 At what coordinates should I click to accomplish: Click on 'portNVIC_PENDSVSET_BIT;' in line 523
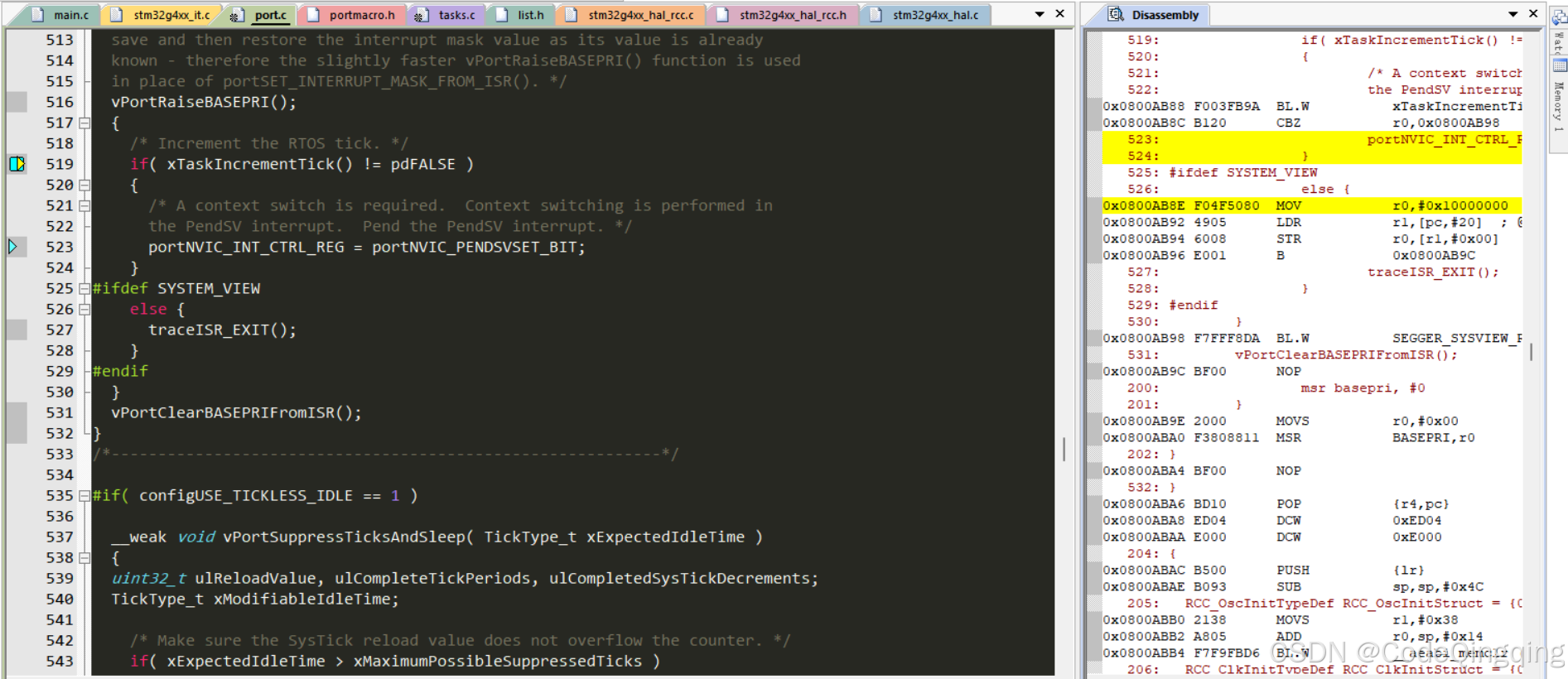(x=479, y=247)
